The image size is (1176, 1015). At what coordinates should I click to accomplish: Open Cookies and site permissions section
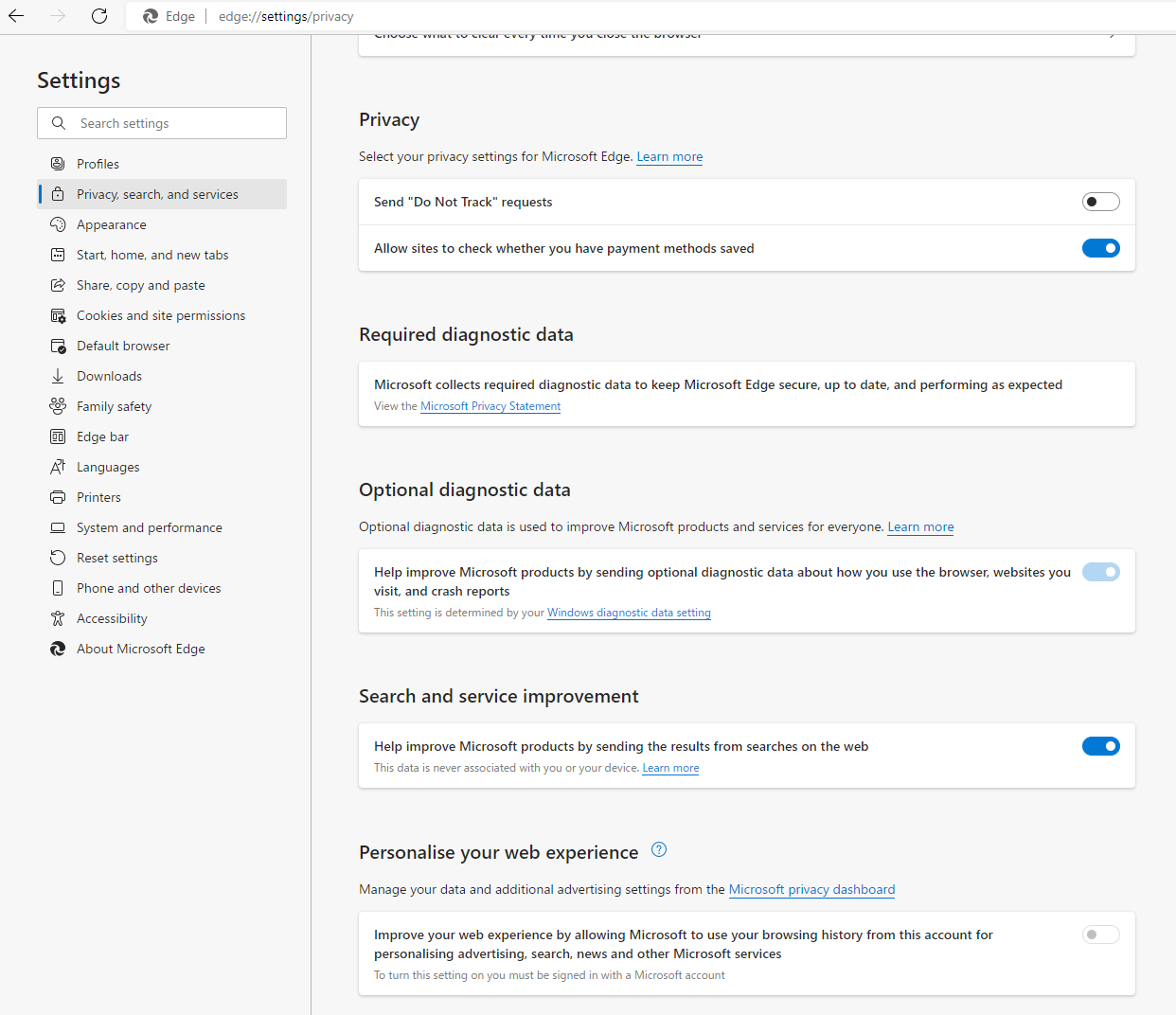pyautogui.click(x=162, y=315)
